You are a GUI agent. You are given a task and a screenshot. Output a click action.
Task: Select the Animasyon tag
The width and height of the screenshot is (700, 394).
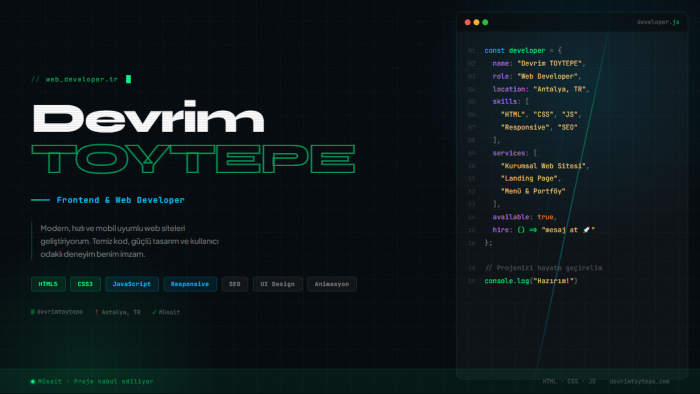pyautogui.click(x=332, y=284)
